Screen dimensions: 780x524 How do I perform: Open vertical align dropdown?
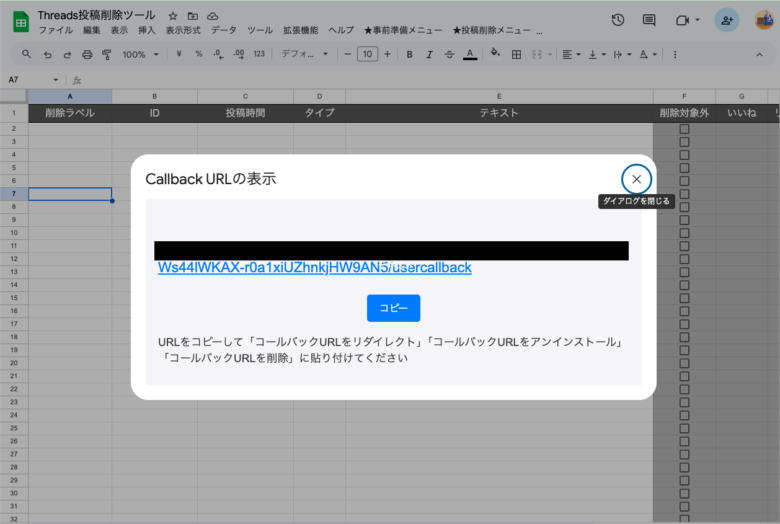tap(597, 54)
